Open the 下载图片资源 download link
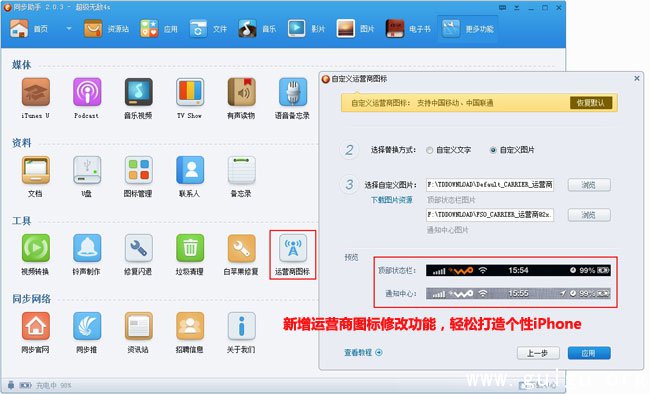Image resolution: width=650 pixels, height=394 pixels. (391, 200)
